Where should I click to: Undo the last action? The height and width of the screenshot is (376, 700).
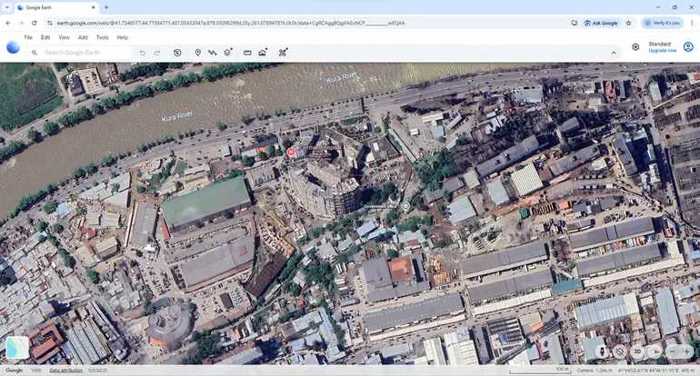click(x=142, y=53)
